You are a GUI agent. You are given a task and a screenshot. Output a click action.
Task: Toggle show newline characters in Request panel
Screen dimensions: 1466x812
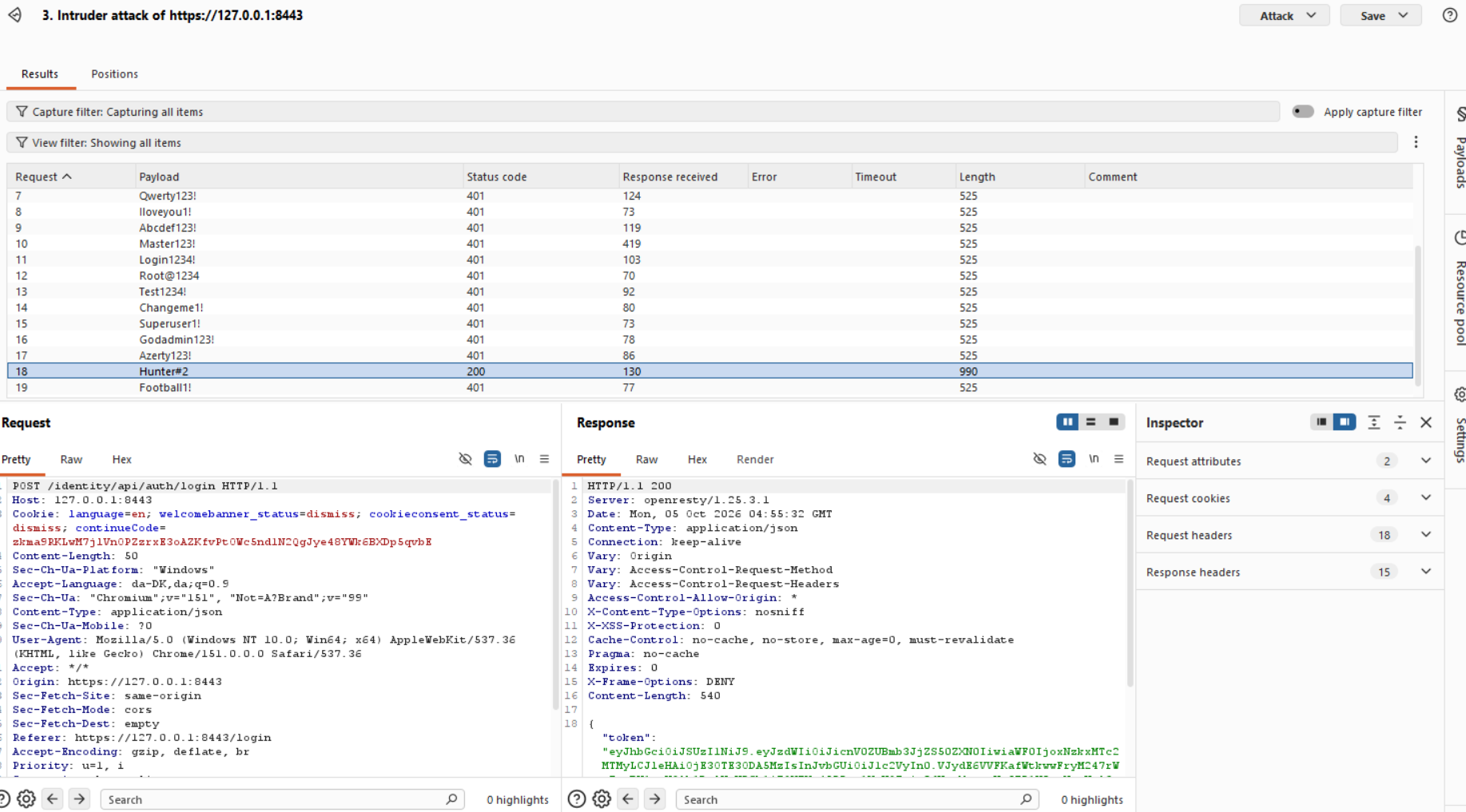pos(519,459)
